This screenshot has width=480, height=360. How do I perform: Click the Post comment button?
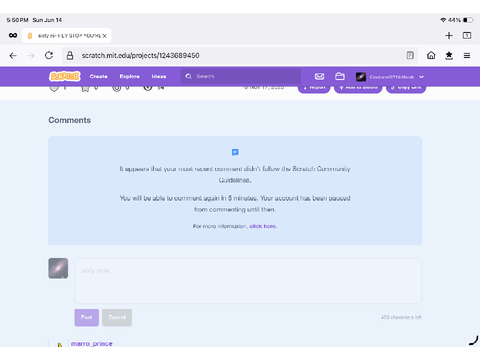(87, 317)
